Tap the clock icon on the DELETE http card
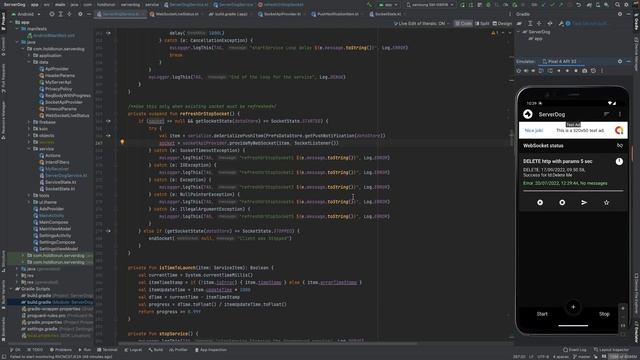The image size is (640, 360). tap(619, 161)
